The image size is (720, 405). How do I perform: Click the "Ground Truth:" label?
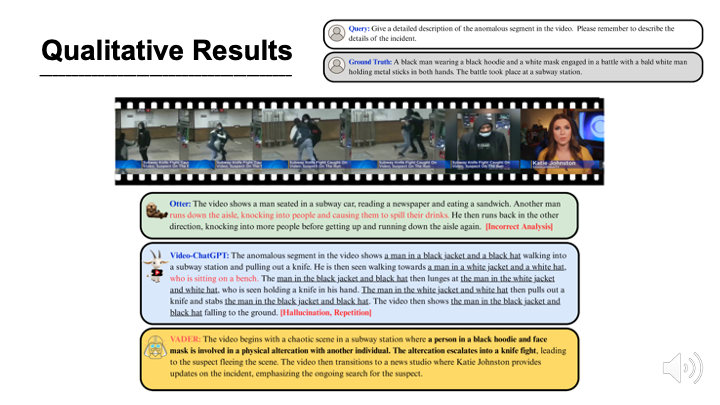[x=370, y=62]
